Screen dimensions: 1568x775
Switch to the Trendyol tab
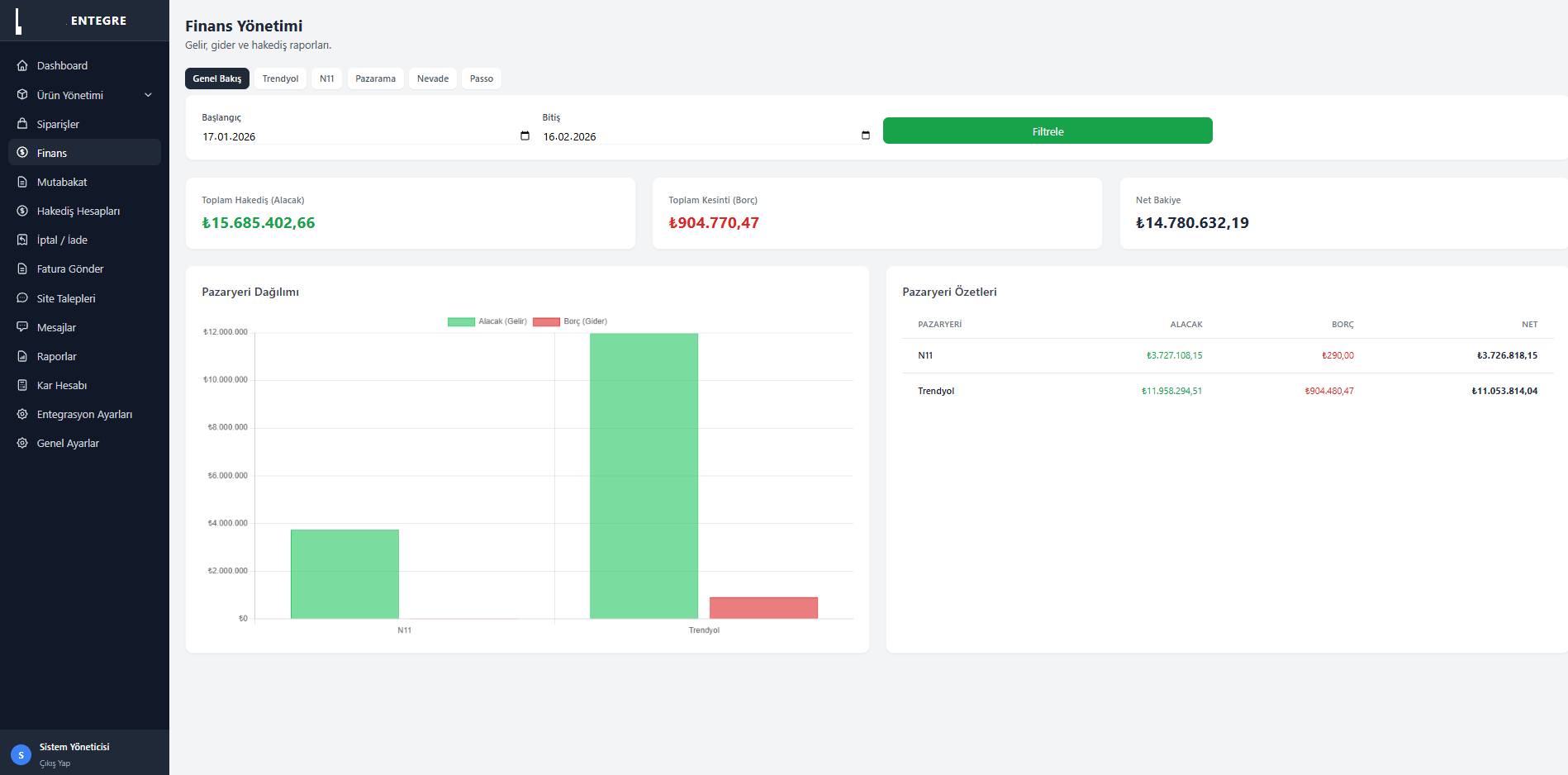click(280, 78)
